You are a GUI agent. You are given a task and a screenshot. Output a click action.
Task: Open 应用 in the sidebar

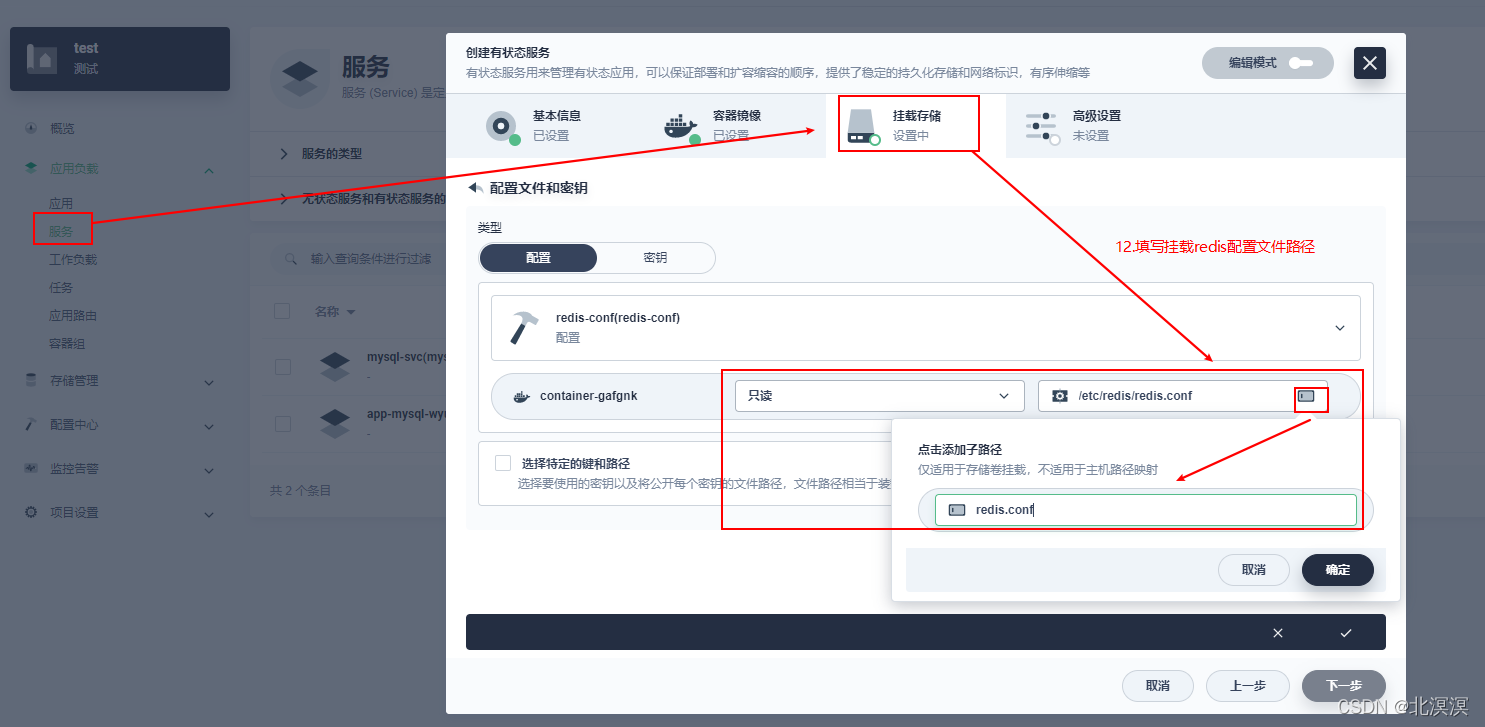[x=61, y=203]
